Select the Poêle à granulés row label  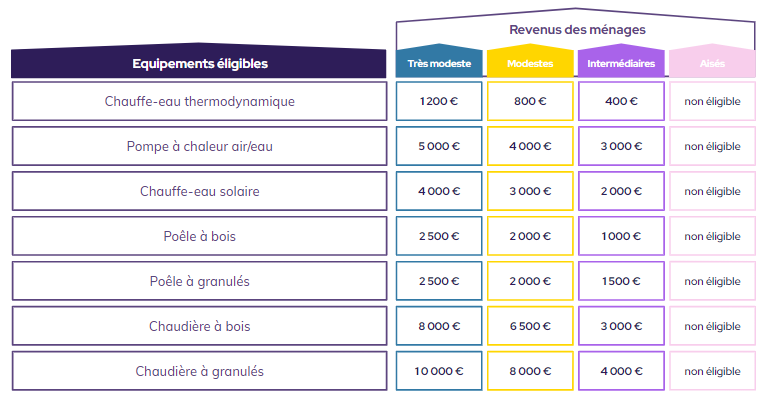(199, 281)
